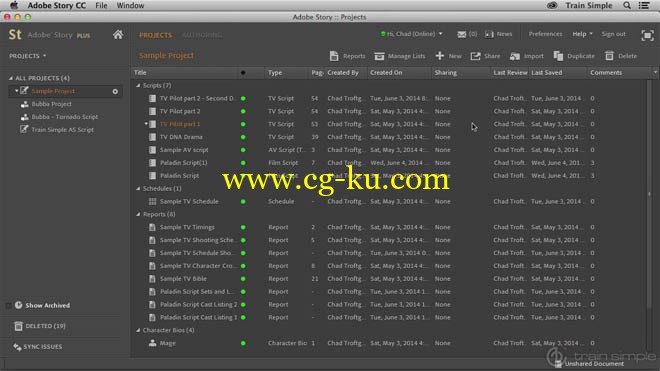Viewport: 660px width, 371px height.
Task: Click the Mage character bio icon
Action: (152, 343)
